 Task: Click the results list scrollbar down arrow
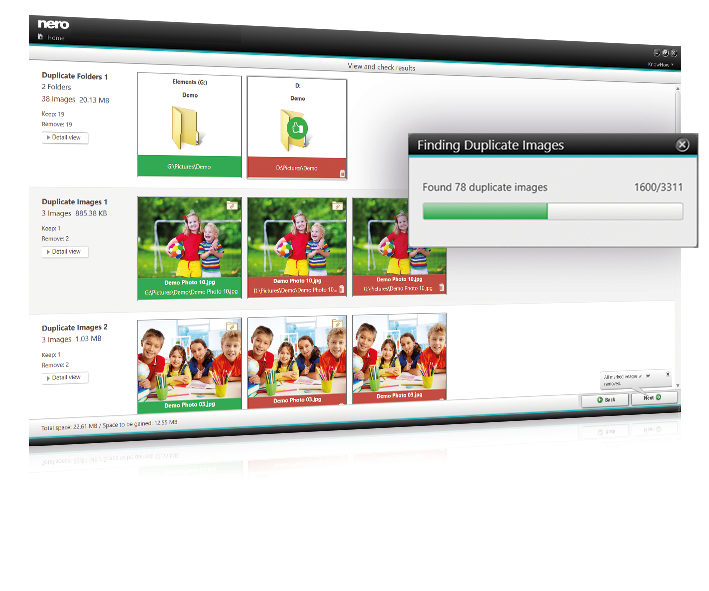(677, 385)
